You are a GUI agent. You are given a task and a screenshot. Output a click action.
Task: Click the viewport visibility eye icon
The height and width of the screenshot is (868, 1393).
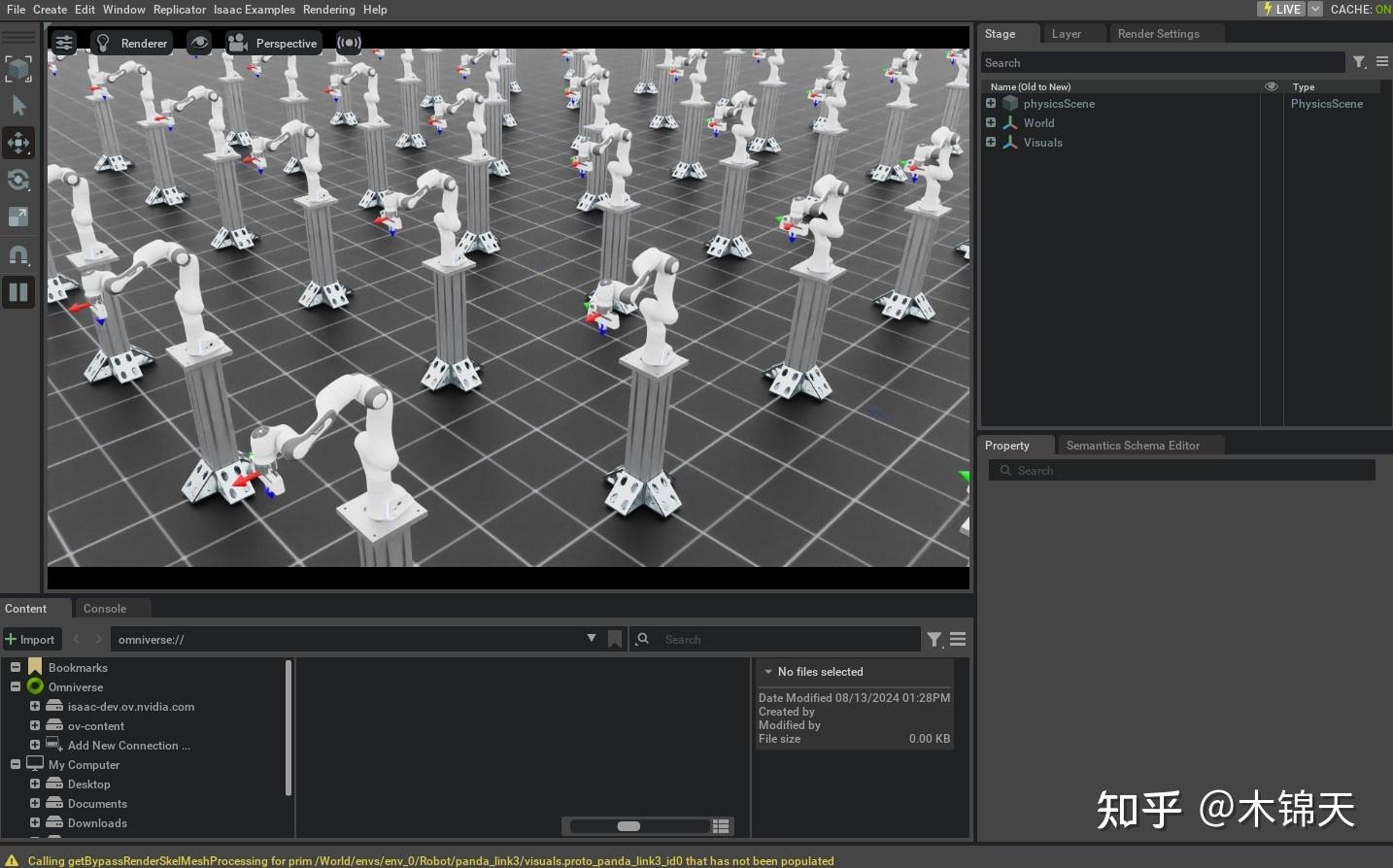[x=198, y=42]
